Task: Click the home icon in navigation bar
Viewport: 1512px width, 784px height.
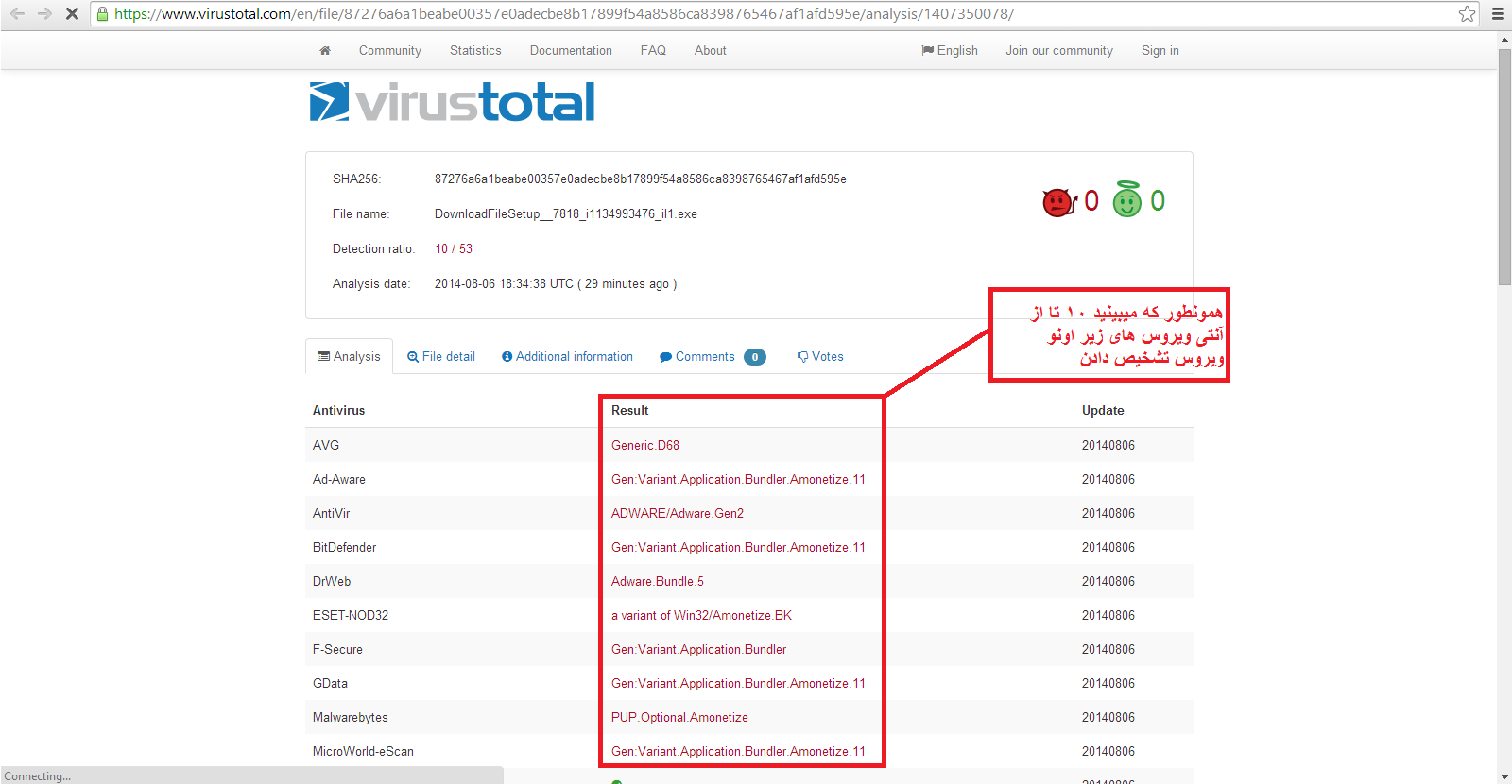Action: click(x=325, y=51)
